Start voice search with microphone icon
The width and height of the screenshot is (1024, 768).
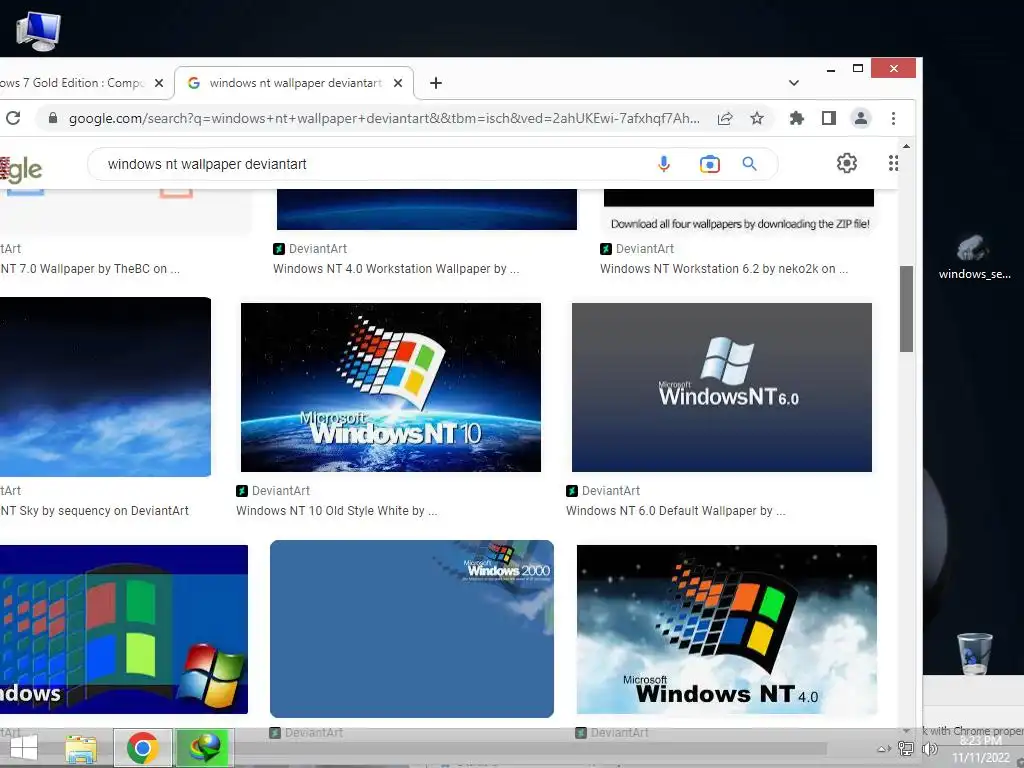click(664, 164)
